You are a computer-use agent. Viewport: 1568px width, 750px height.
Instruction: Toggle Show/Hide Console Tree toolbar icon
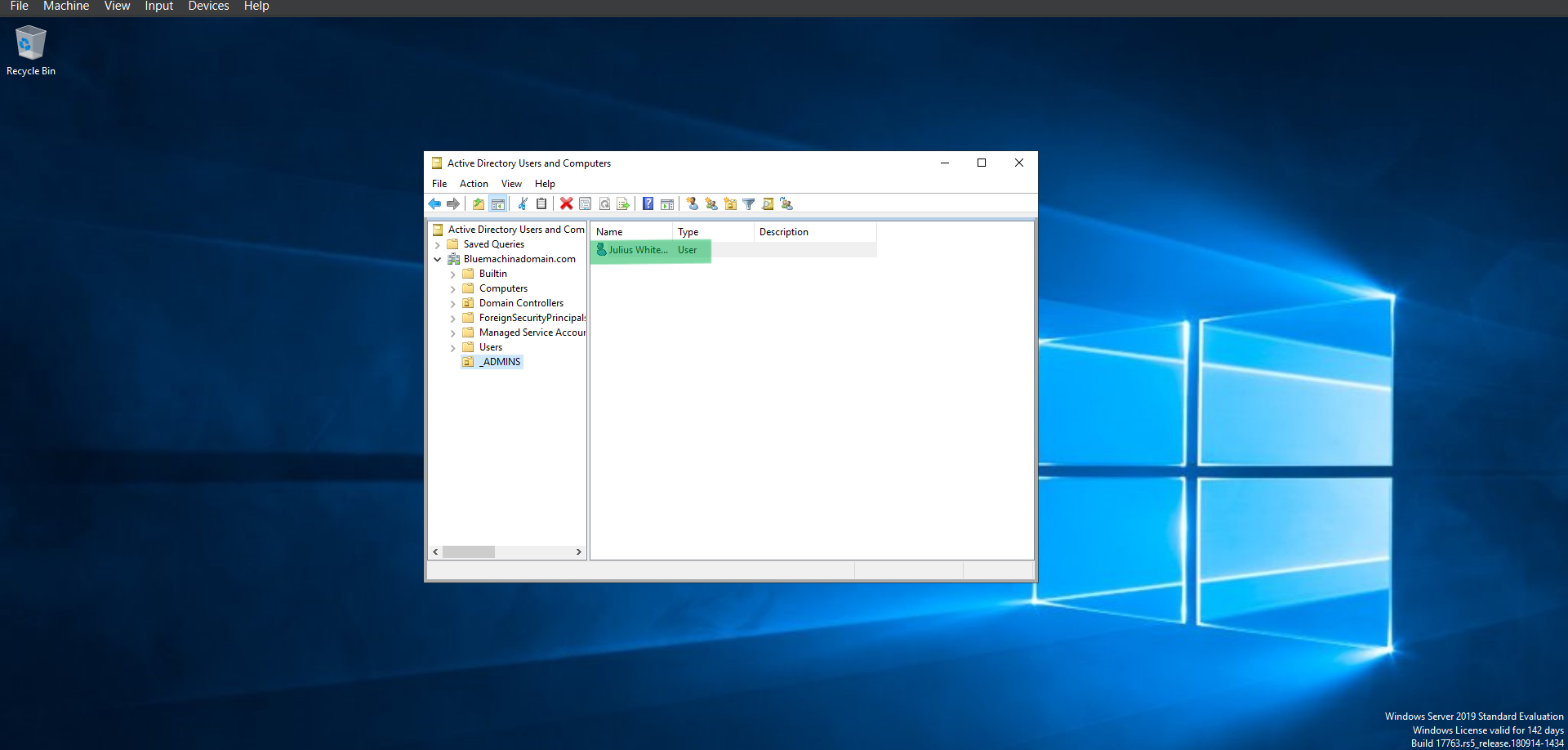click(498, 203)
